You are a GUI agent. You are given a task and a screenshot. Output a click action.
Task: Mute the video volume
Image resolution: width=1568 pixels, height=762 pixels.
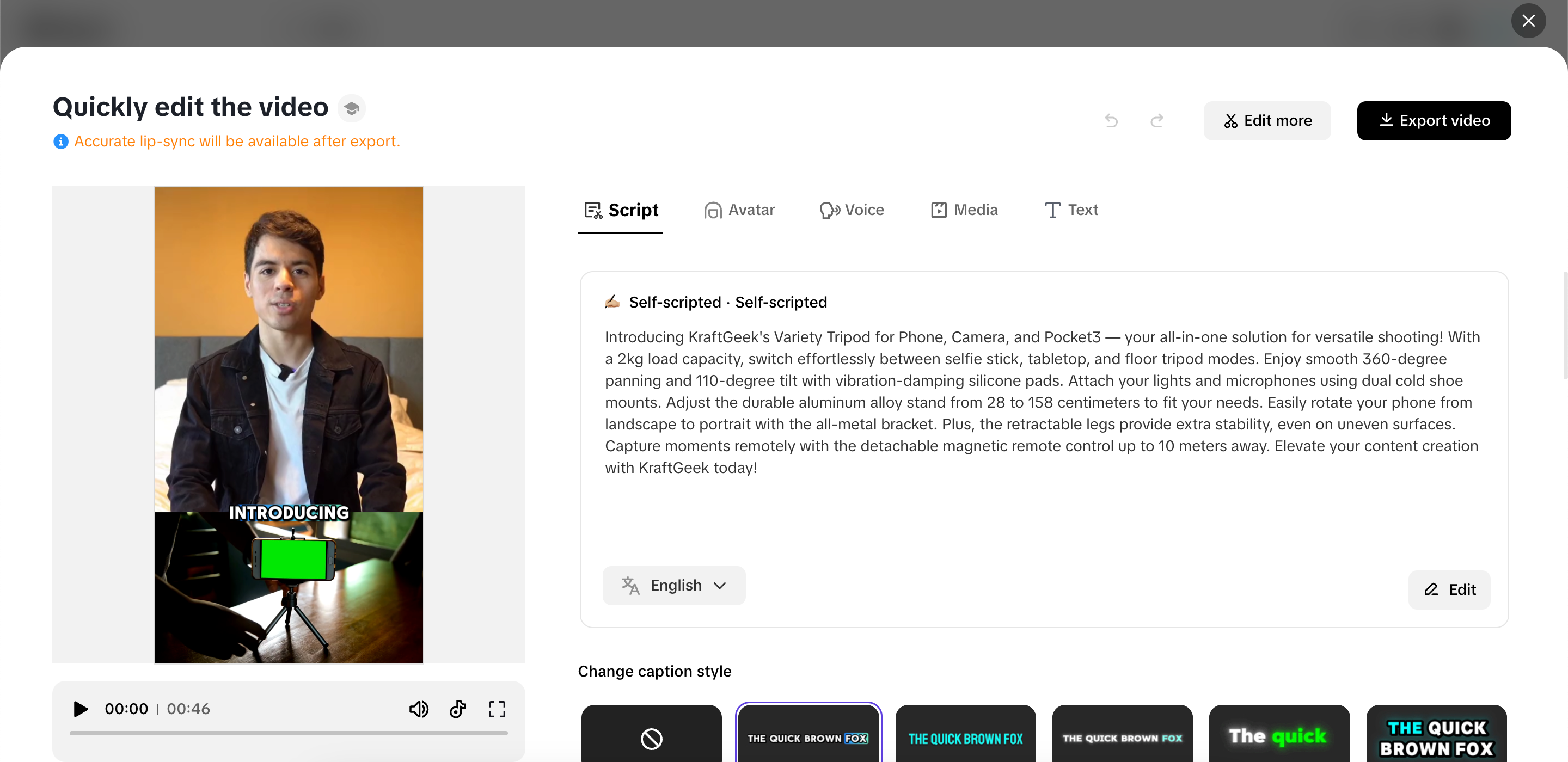click(418, 709)
